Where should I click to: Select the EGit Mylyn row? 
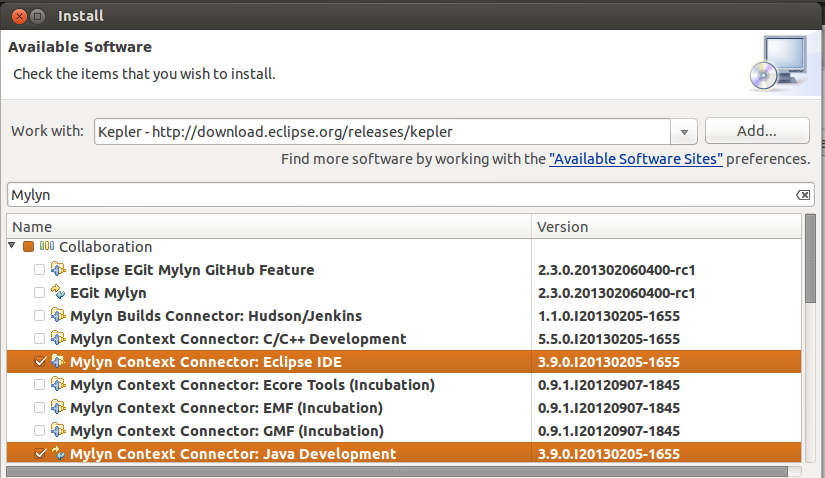pyautogui.click(x=404, y=293)
